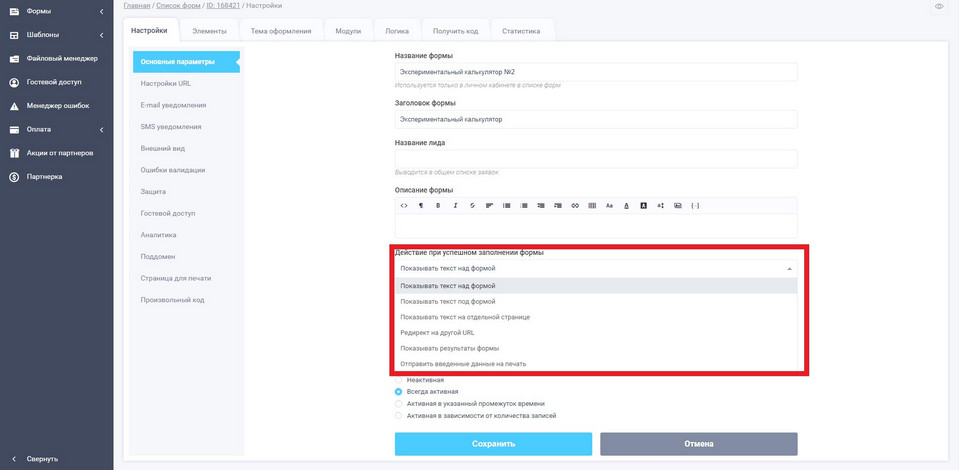
Task: Choose 'Активная в зависимости от количества записей'
Action: 399,415
